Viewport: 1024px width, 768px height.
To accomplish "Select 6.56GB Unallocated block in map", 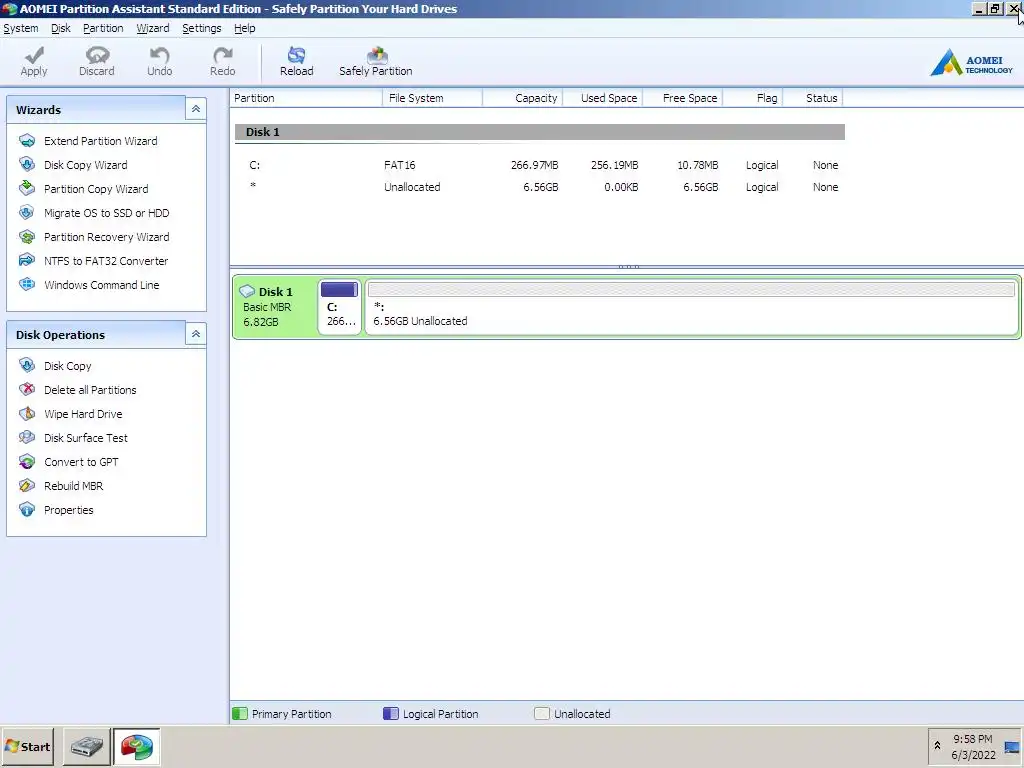I will click(x=691, y=306).
